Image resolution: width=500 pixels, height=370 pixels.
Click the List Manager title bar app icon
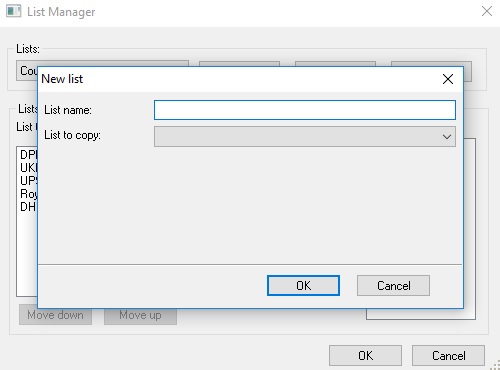point(13,11)
